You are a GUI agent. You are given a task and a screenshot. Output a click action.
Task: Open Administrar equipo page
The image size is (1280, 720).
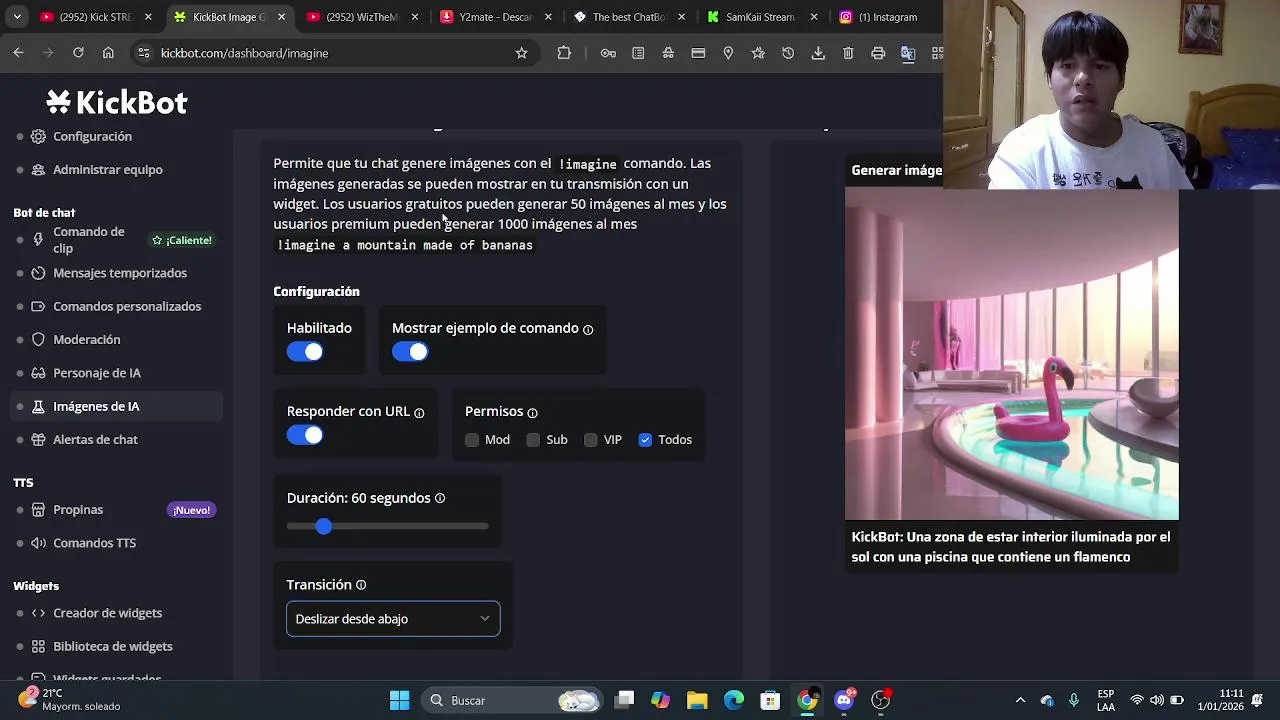point(108,169)
